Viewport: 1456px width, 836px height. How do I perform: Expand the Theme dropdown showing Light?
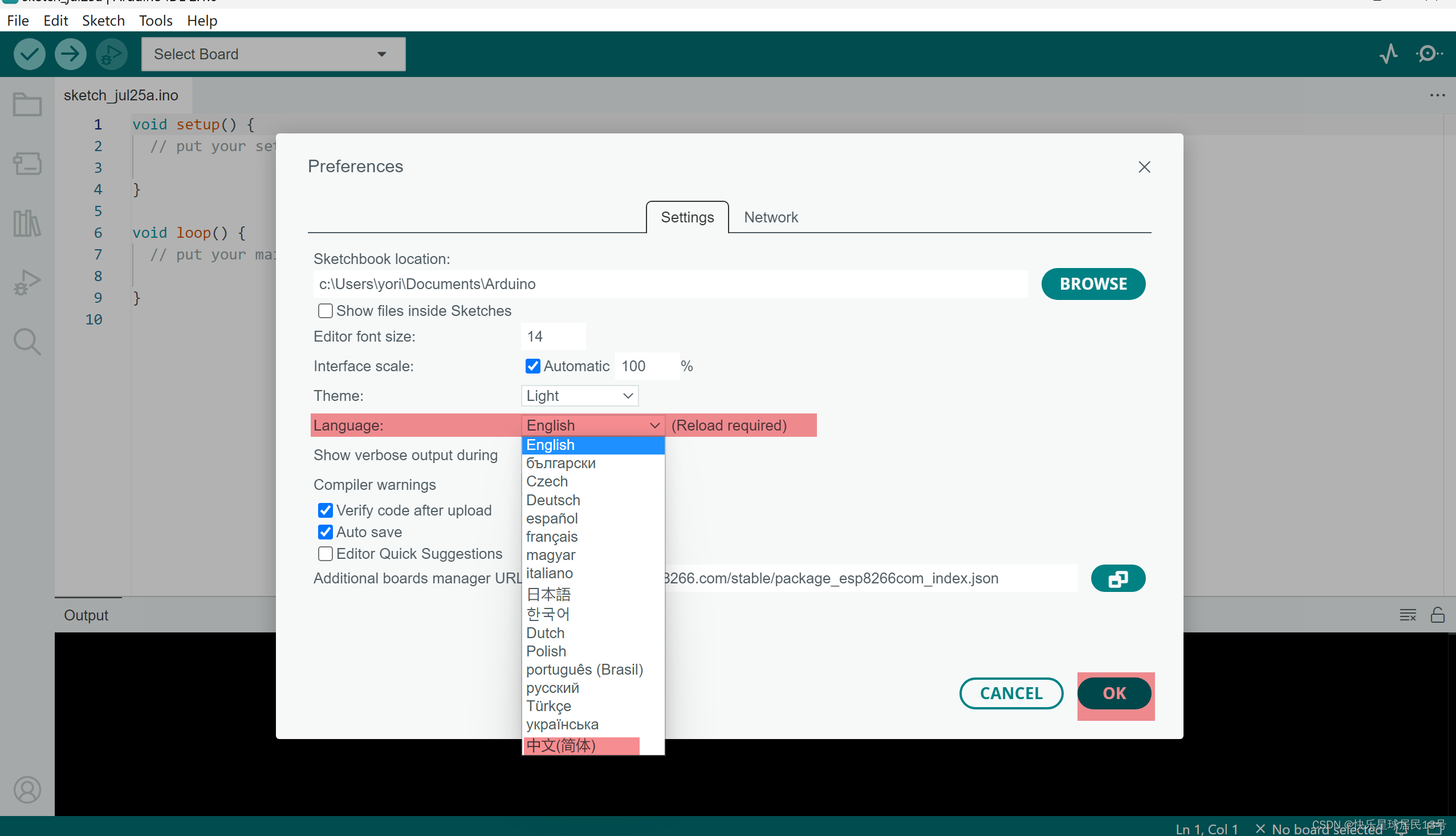pos(579,396)
